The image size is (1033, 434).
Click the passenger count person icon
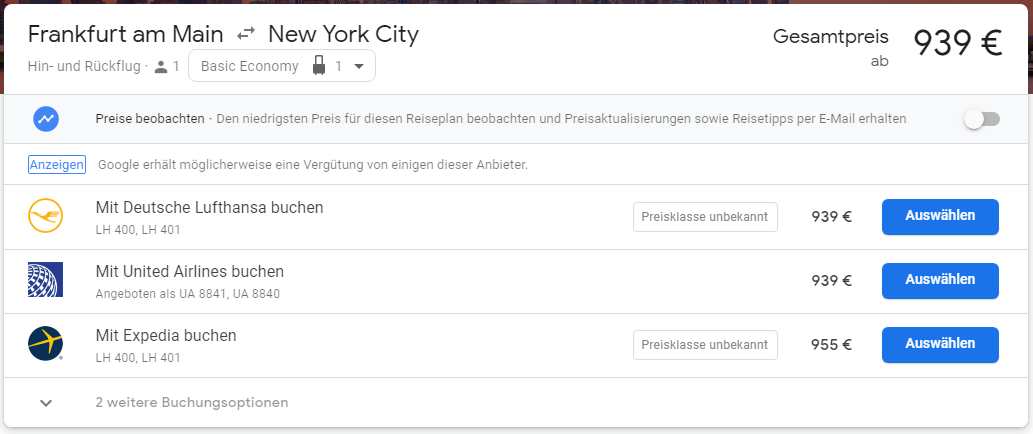point(162,67)
